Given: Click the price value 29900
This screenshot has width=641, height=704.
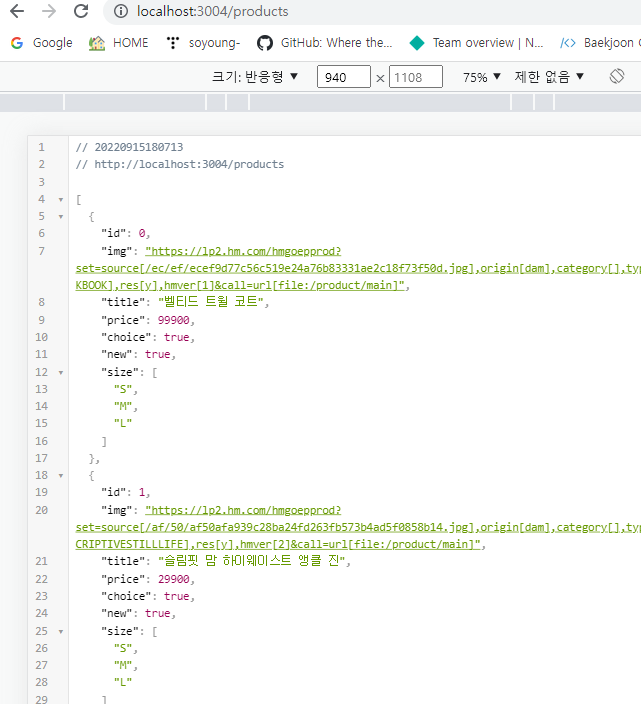Looking at the screenshot, I should [x=174, y=579].
